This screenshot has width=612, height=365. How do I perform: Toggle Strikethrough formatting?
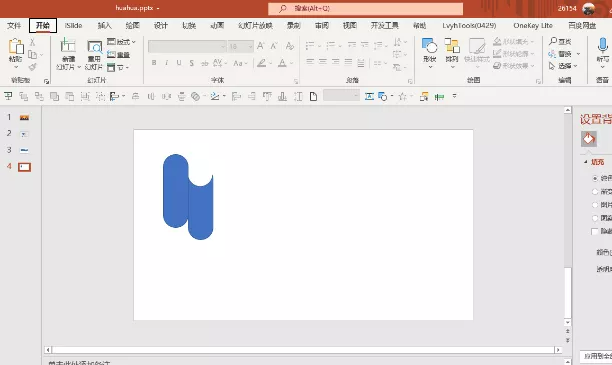pos(205,63)
